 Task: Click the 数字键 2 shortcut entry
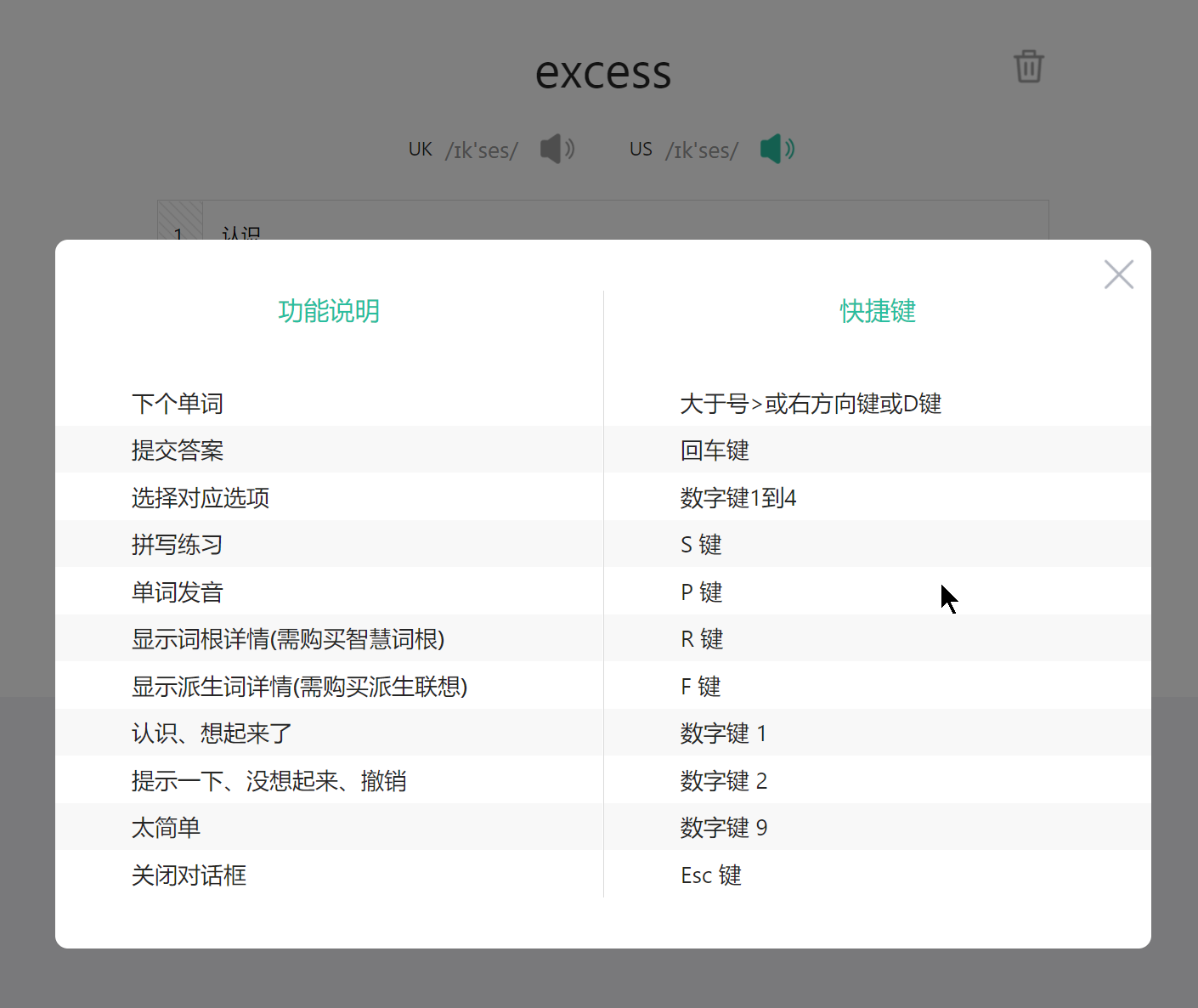pos(724,781)
